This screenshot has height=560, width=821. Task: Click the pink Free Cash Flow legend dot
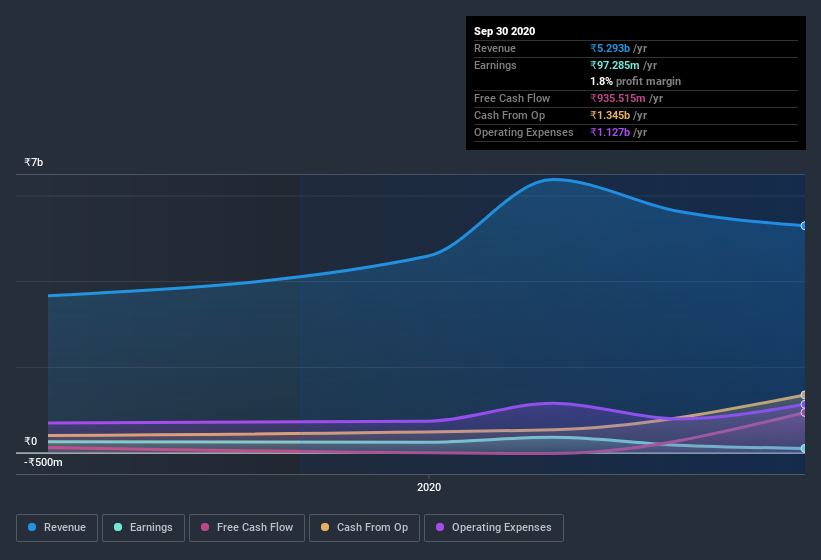tap(205, 527)
